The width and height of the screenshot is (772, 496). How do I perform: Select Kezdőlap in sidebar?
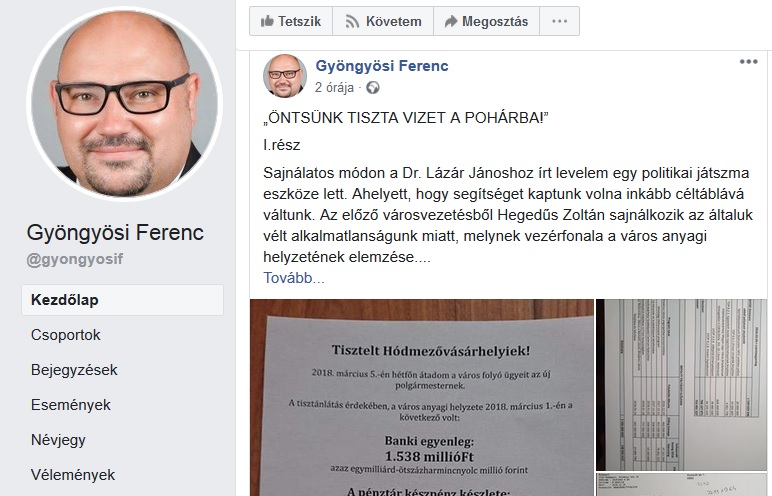click(123, 299)
